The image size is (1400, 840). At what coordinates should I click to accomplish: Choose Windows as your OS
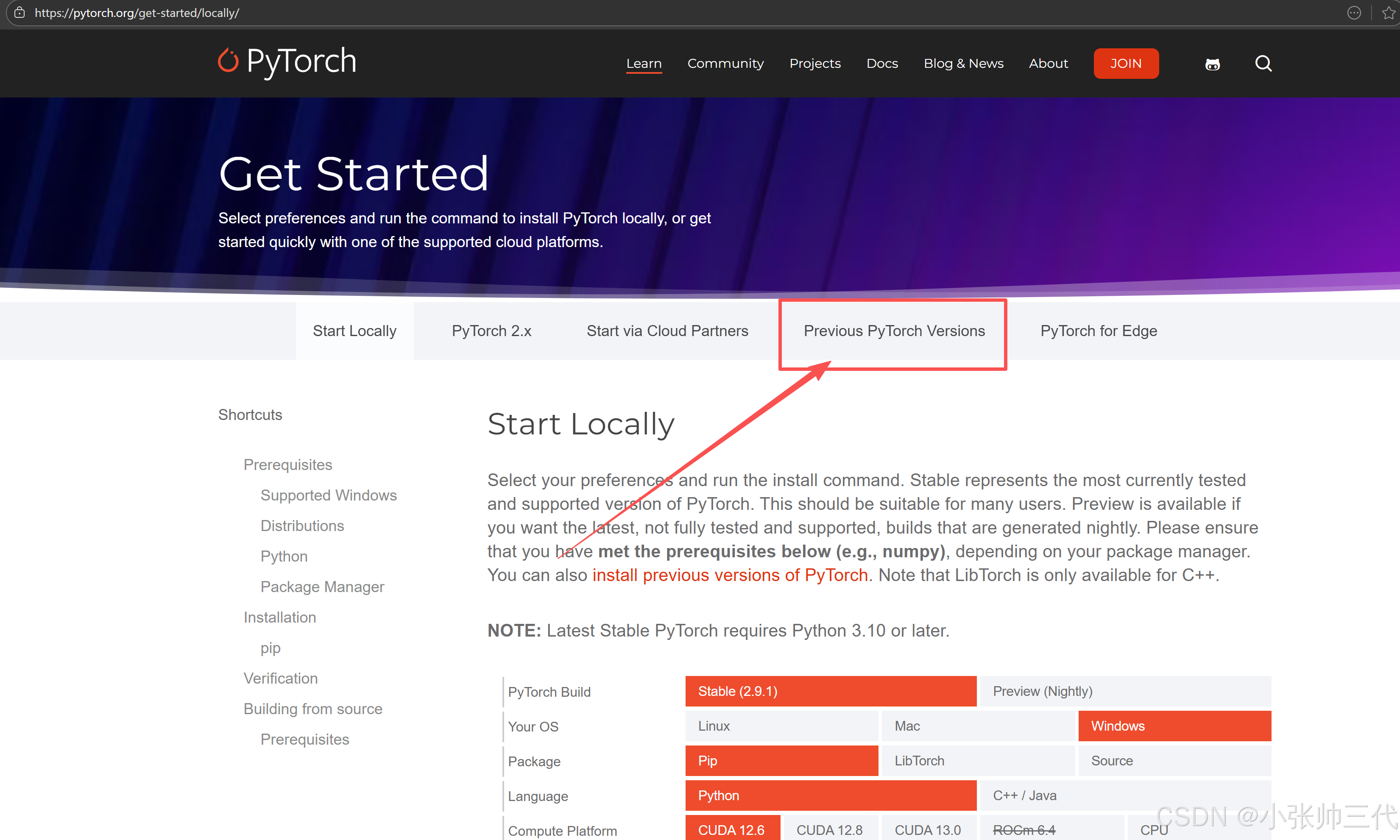(x=1175, y=726)
